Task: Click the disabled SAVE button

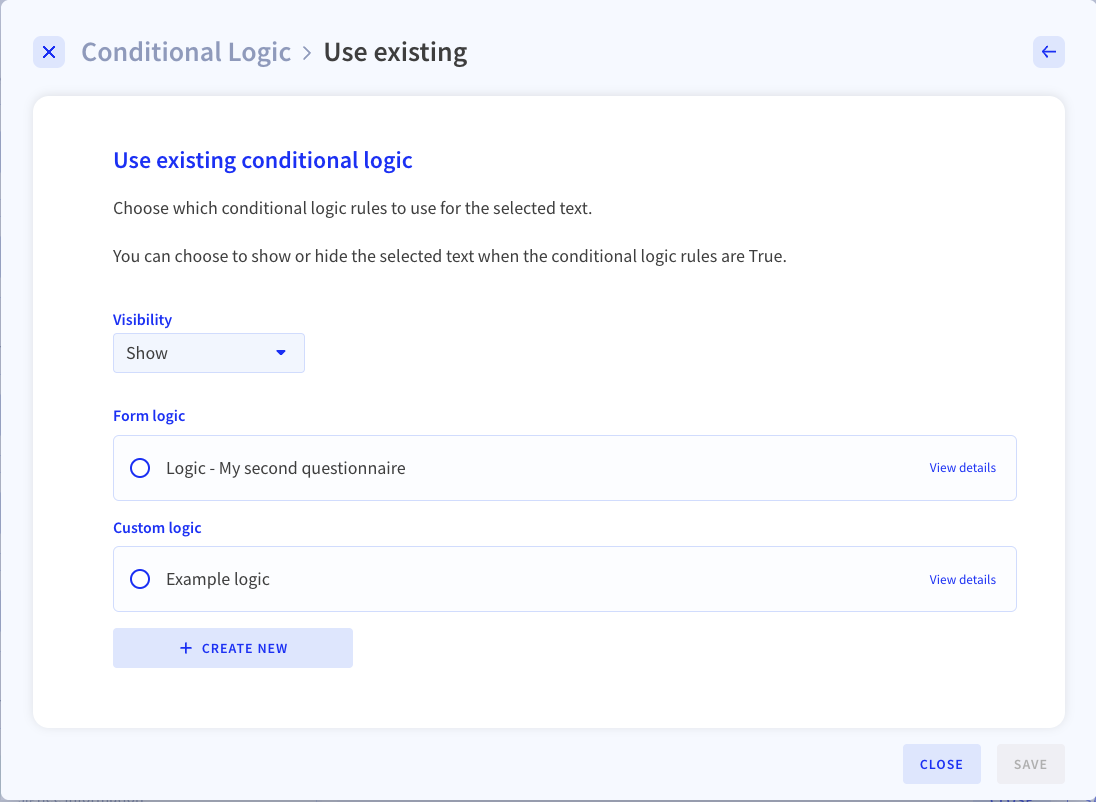Action: [1030, 764]
